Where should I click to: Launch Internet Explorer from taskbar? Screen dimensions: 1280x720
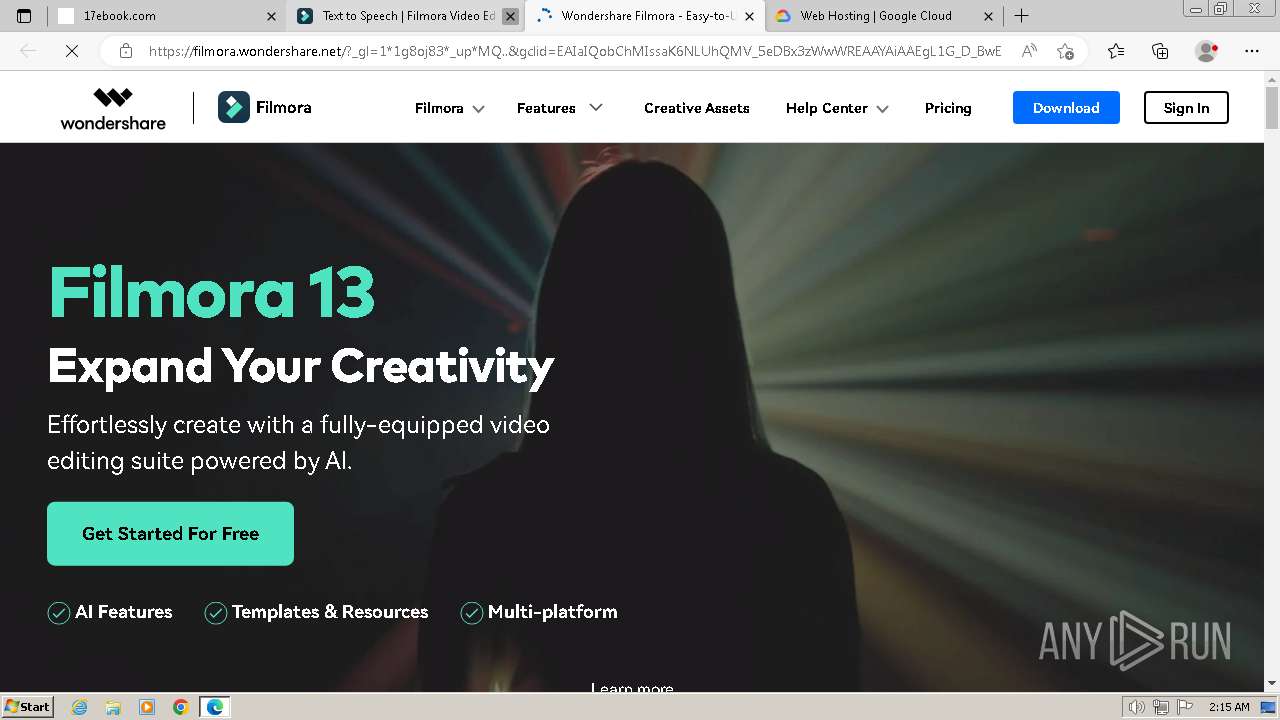[79, 707]
